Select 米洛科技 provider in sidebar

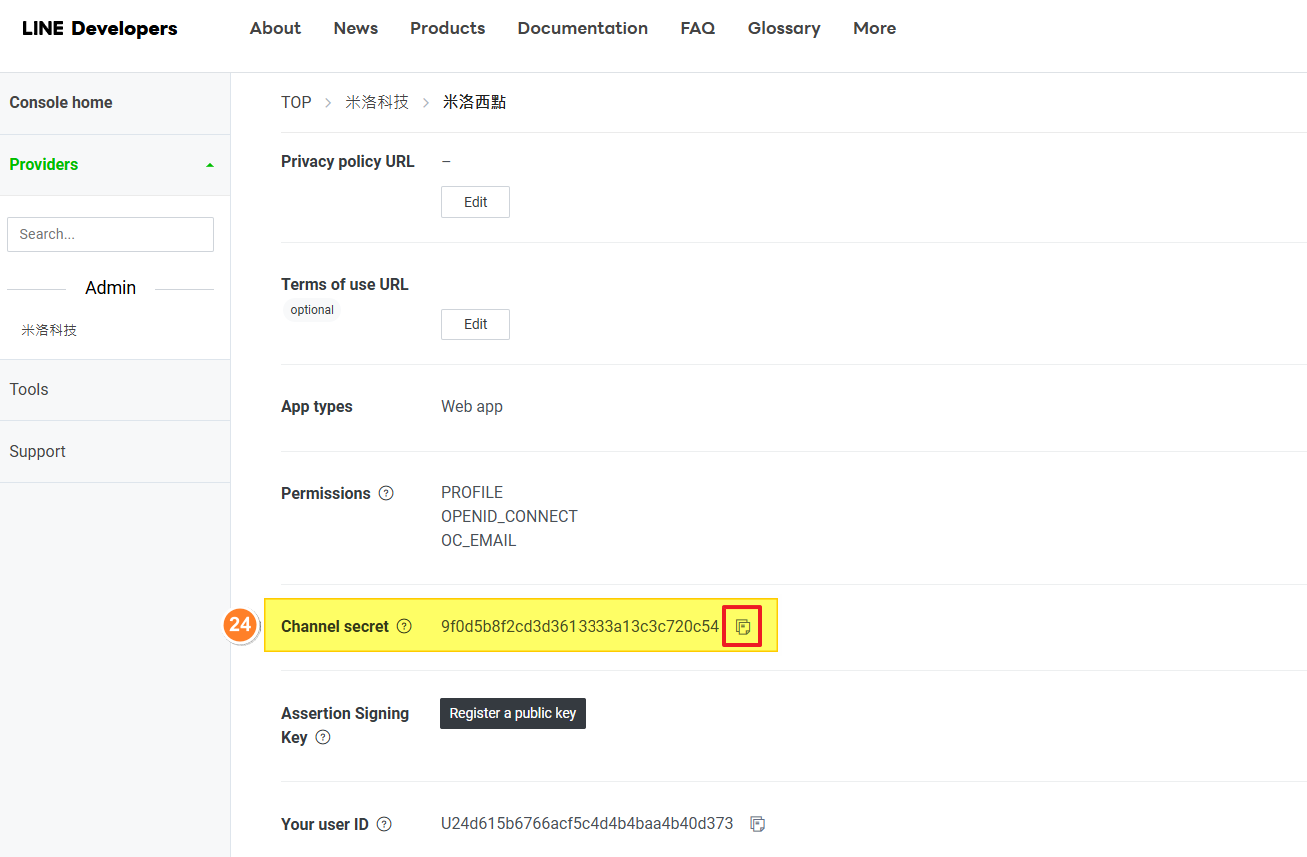pyautogui.click(x=49, y=330)
